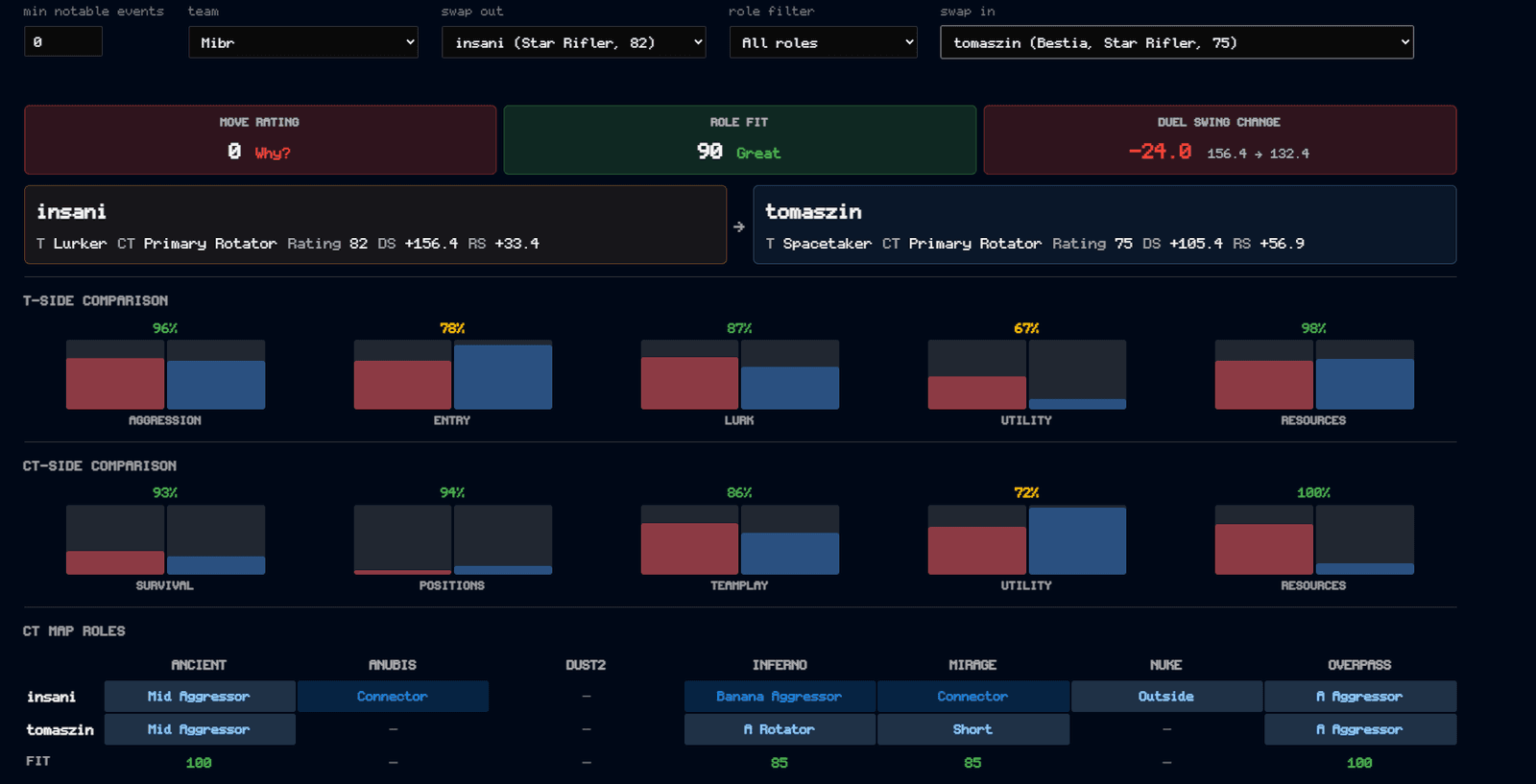This screenshot has width=1536, height=784.
Task: Click the CT-side Utility blue bar
Action: coord(1077,541)
